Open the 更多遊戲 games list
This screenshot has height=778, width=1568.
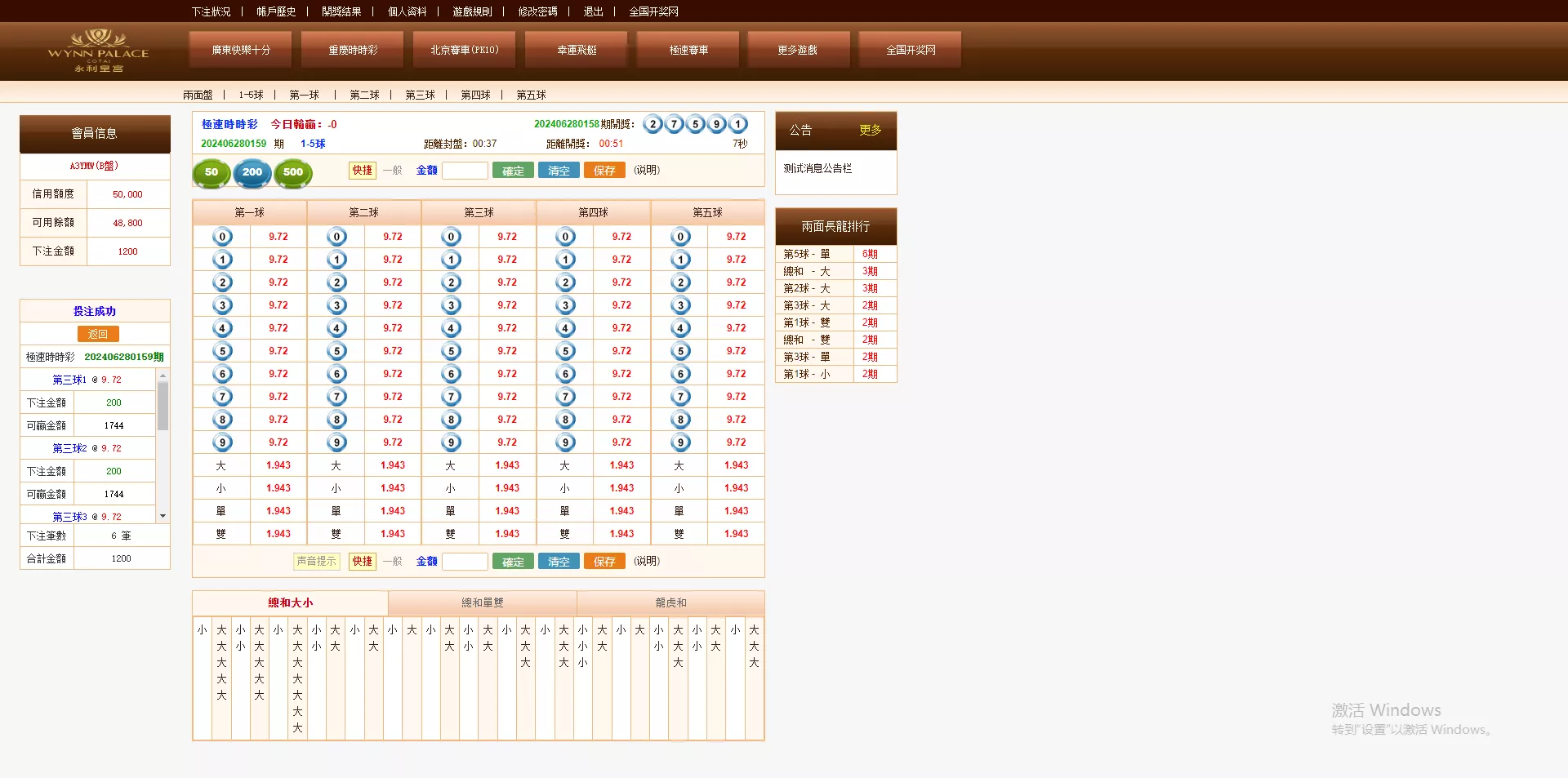(798, 49)
